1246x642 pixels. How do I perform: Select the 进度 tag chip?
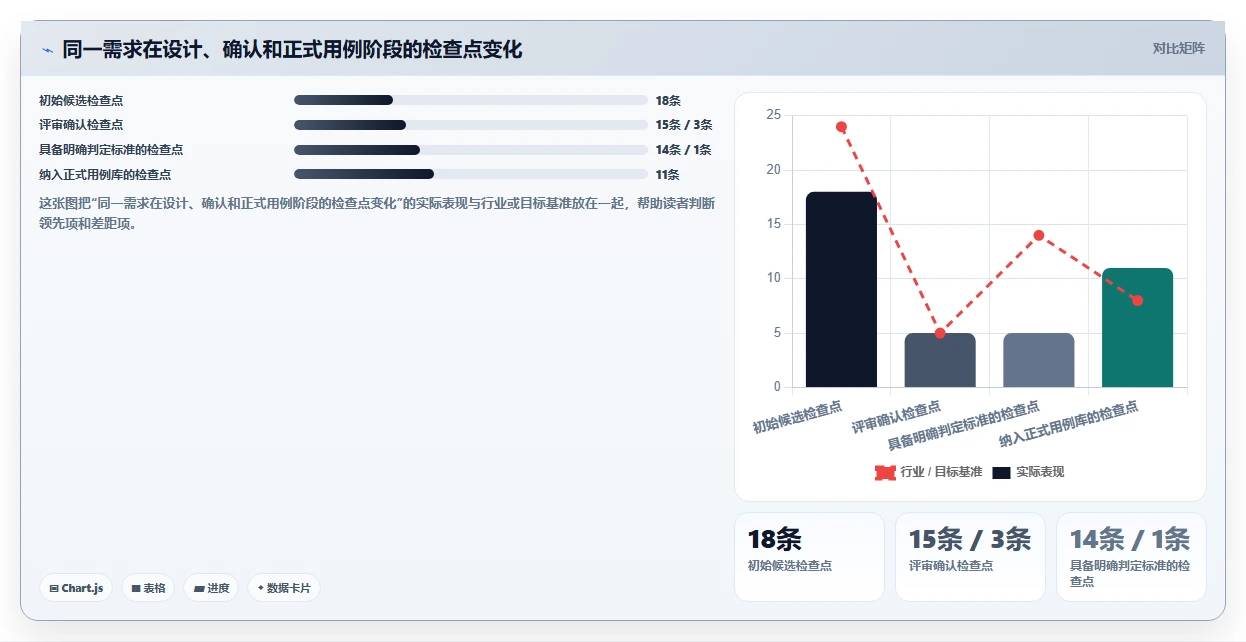[x=211, y=588]
